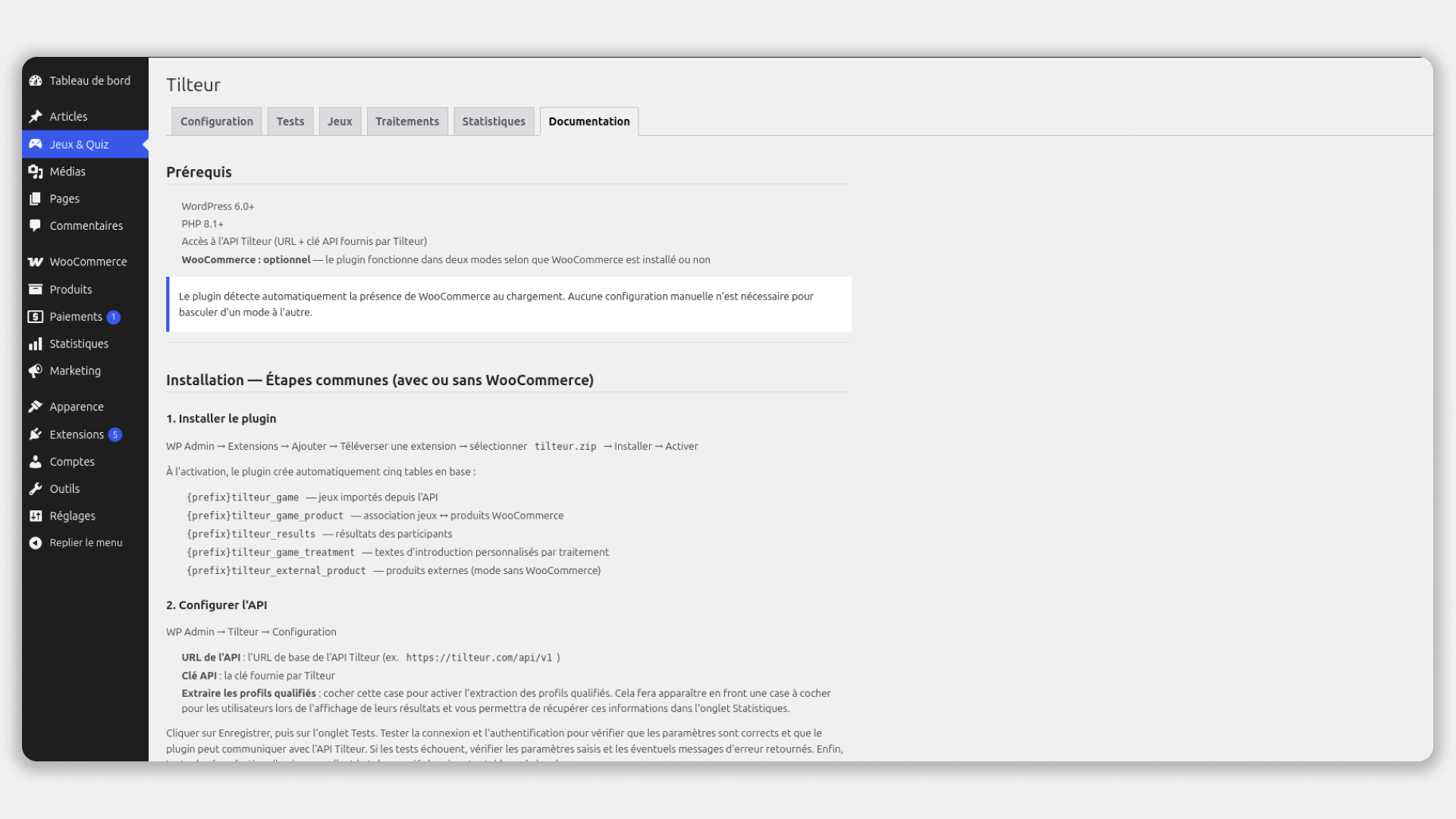Viewport: 1456px width, 819px height.
Task: Click 'Extraire les profils qualifiés' bold label
Action: 249,693
